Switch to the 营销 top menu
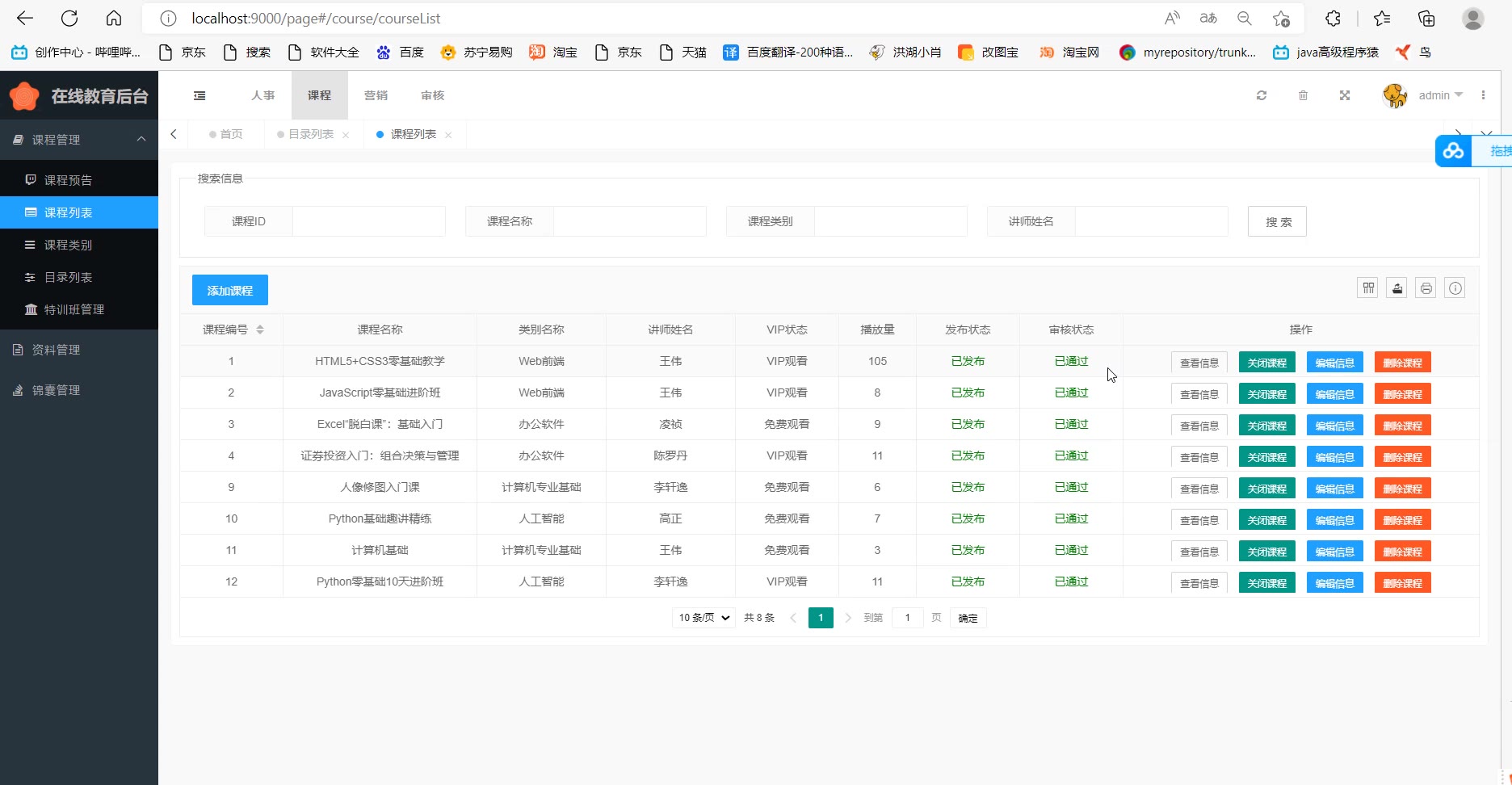1512x785 pixels. [x=376, y=95]
